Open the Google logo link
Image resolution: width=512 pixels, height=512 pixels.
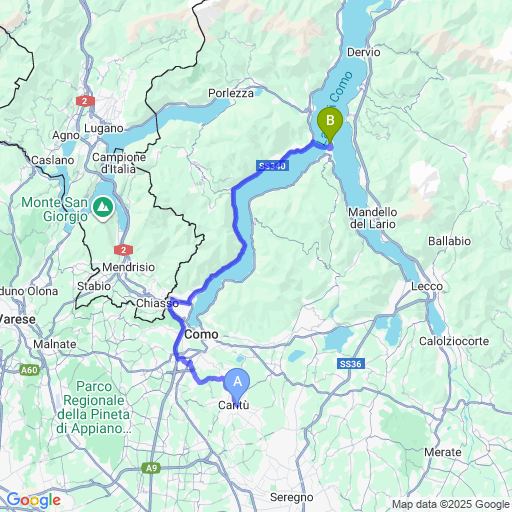(x=34, y=500)
